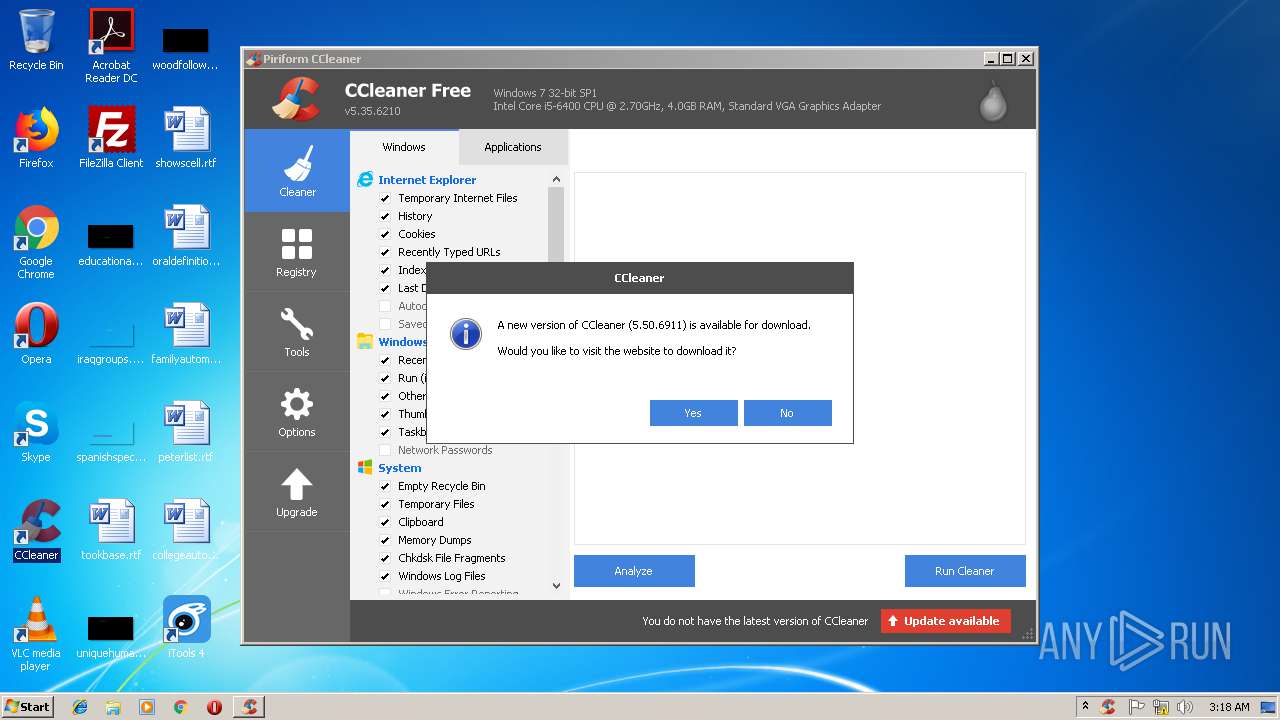The width and height of the screenshot is (1280, 720).
Task: Collapse the System group header
Action: pos(400,468)
